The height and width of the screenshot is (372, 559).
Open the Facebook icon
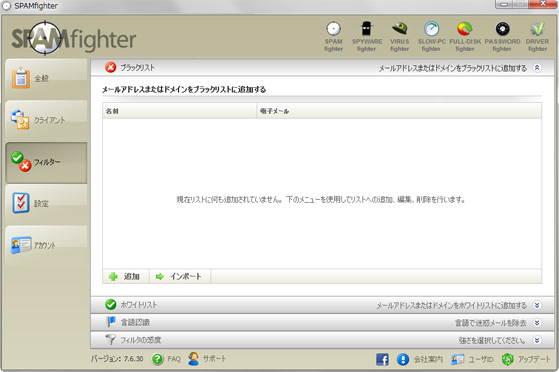(x=382, y=359)
